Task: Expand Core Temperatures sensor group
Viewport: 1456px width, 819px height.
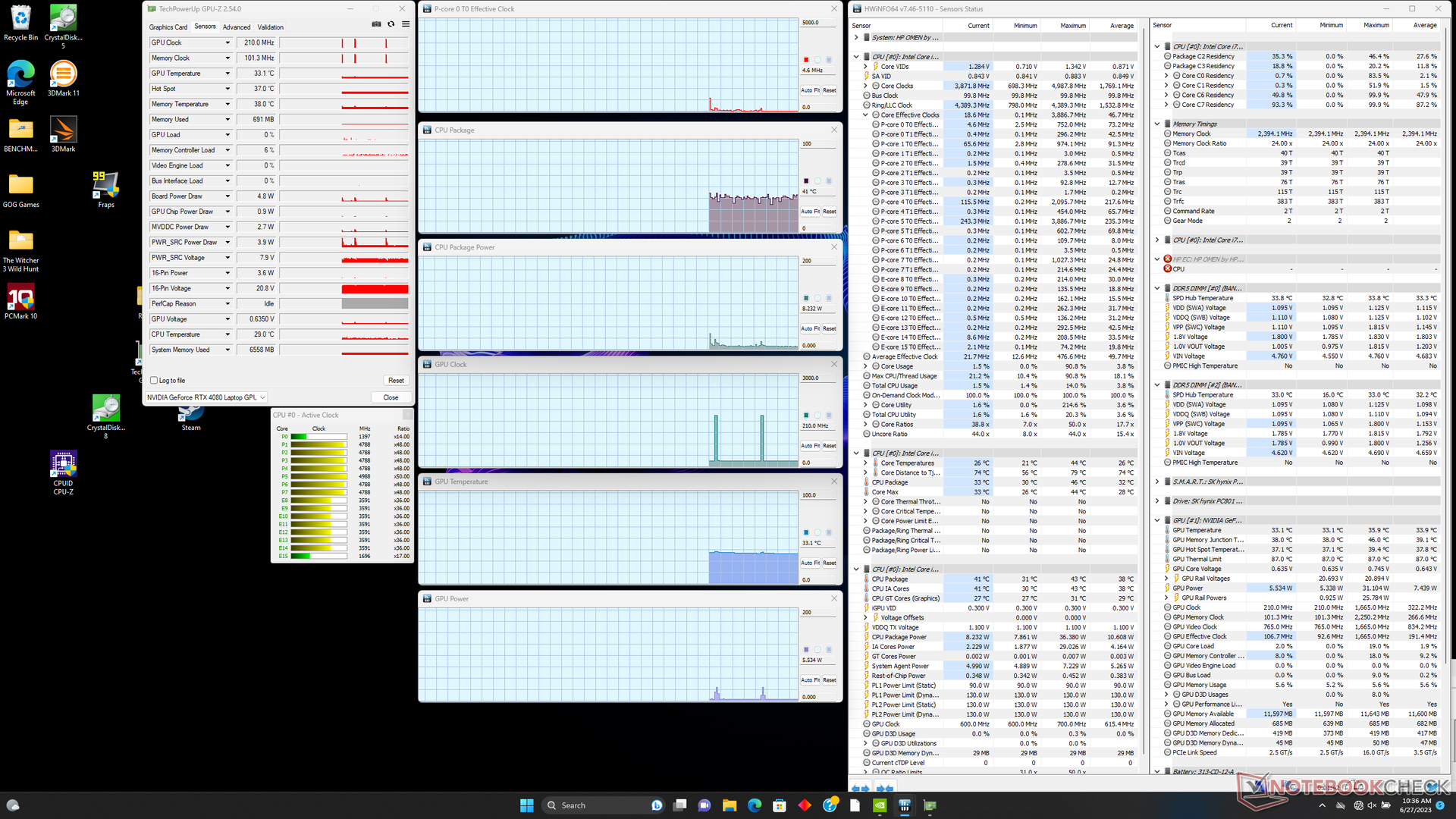Action: (866, 463)
